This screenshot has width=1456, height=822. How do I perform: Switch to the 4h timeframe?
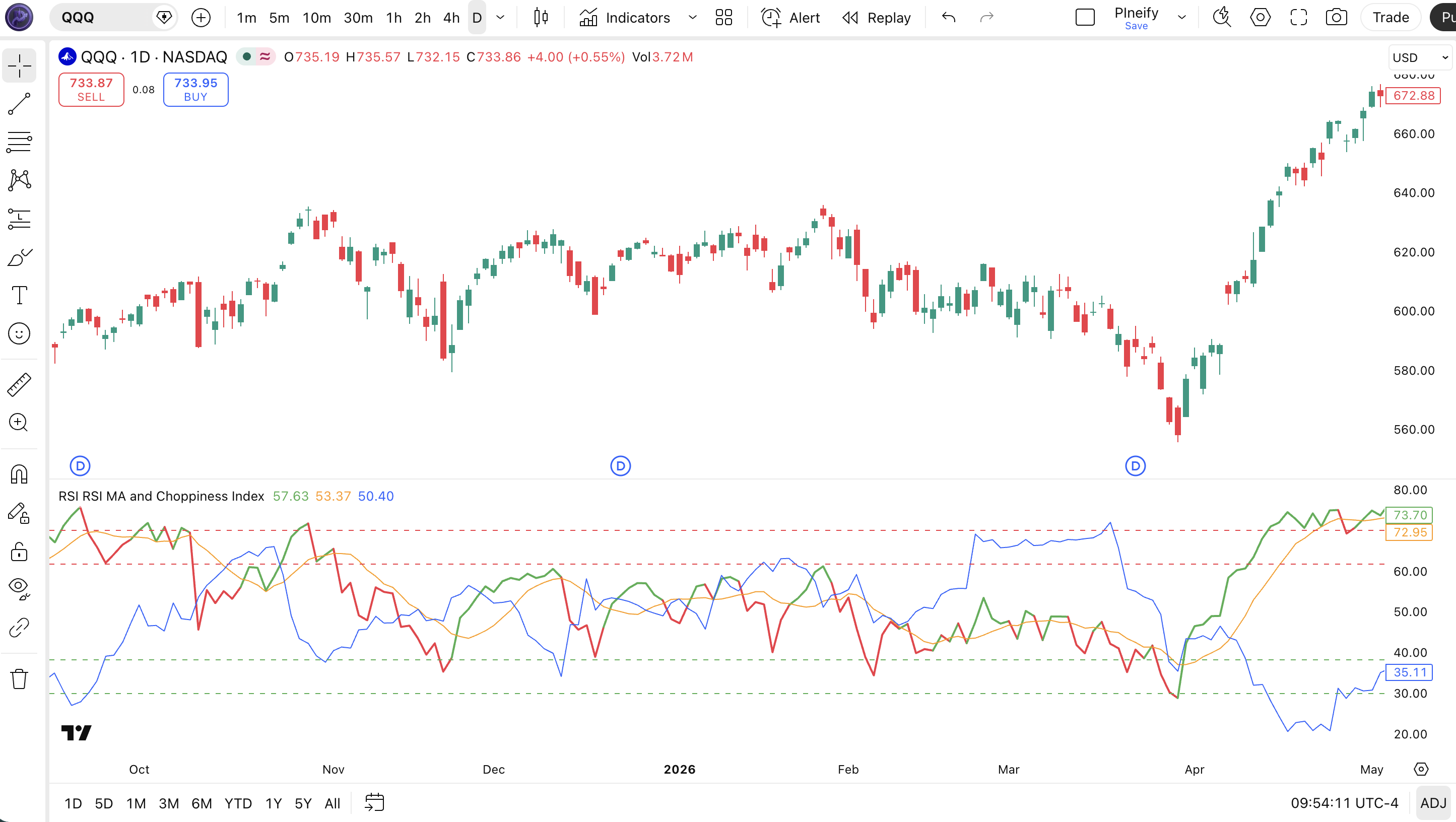pos(451,18)
